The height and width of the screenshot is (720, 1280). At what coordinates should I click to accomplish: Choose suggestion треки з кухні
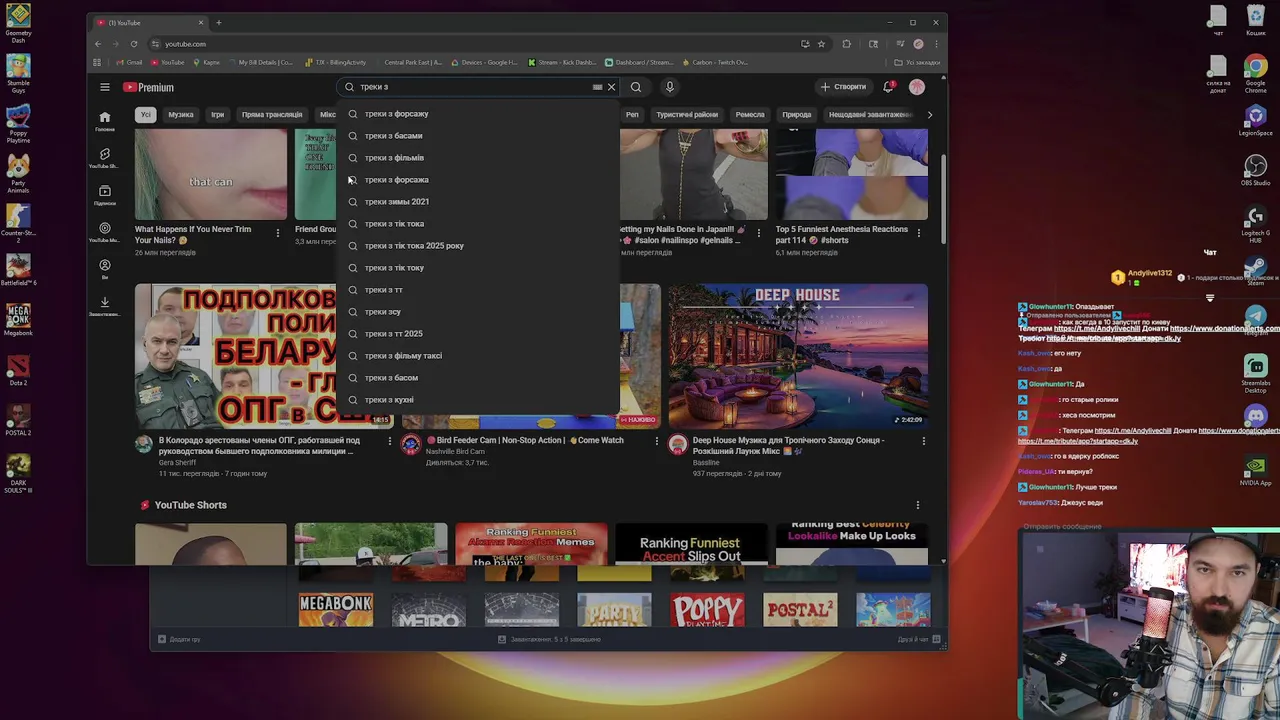(478, 400)
